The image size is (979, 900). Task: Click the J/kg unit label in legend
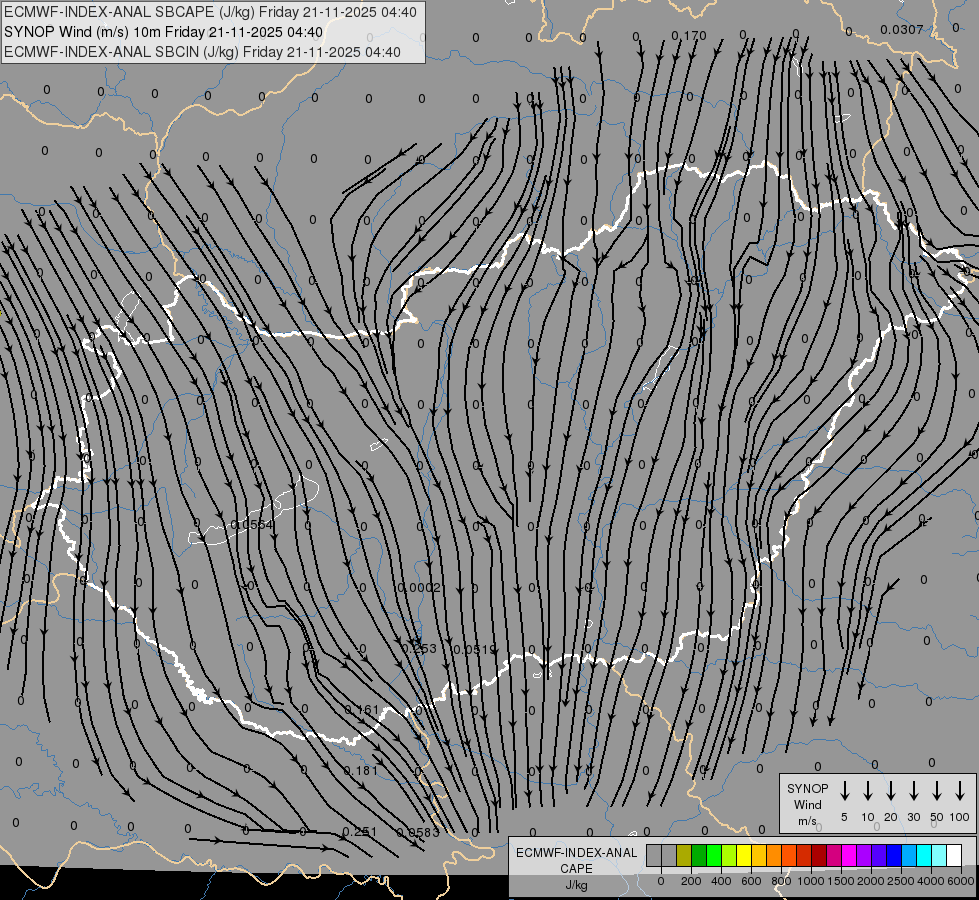tap(576, 885)
